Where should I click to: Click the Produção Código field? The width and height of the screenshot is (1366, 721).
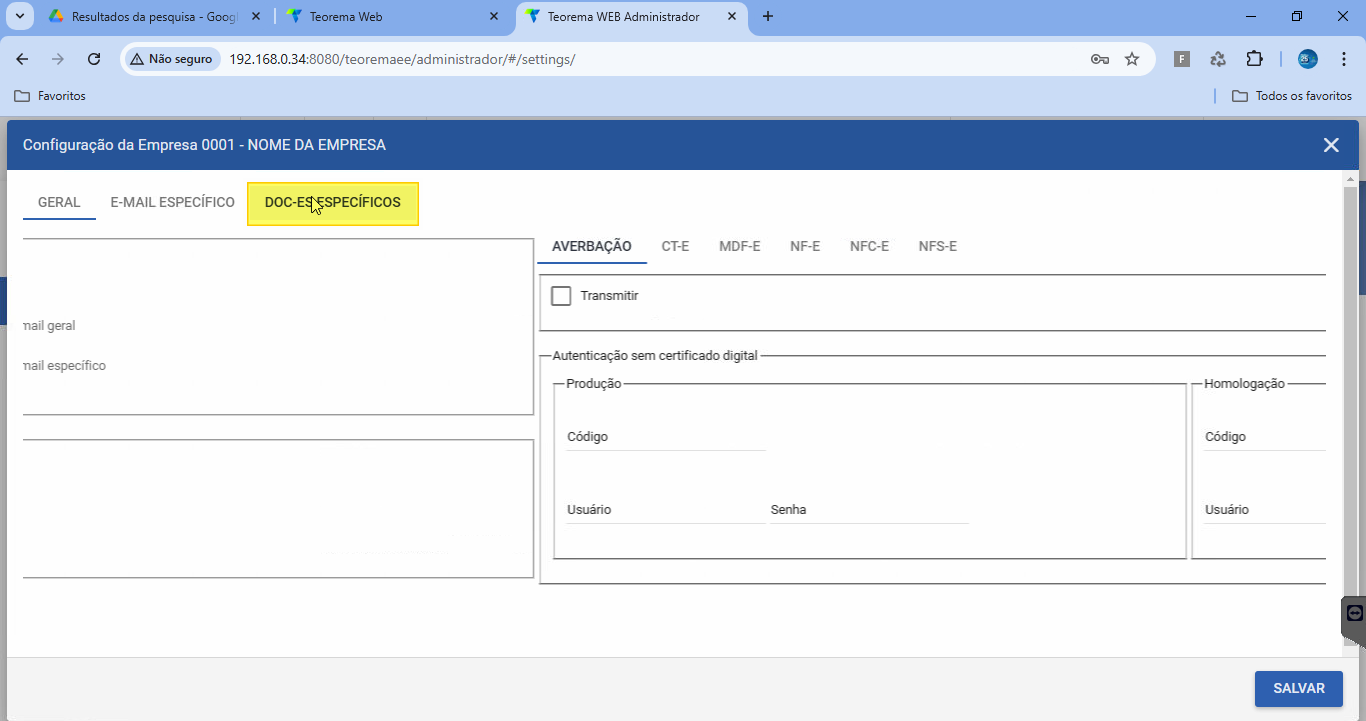[665, 437]
